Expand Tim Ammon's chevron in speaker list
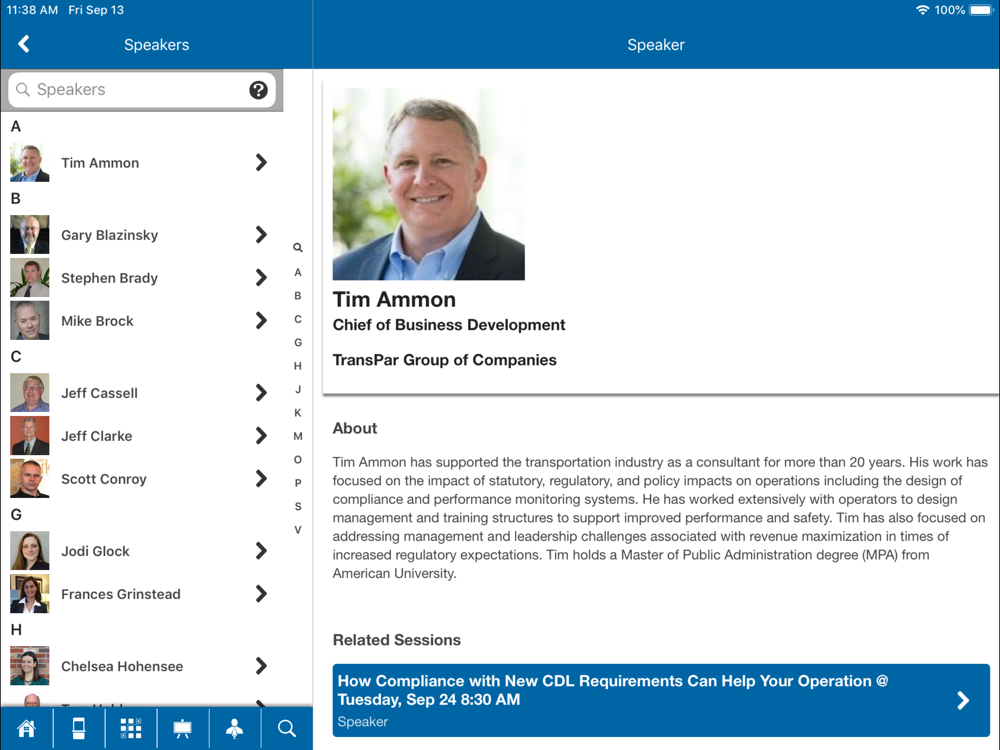The width and height of the screenshot is (1000, 750). [x=261, y=162]
